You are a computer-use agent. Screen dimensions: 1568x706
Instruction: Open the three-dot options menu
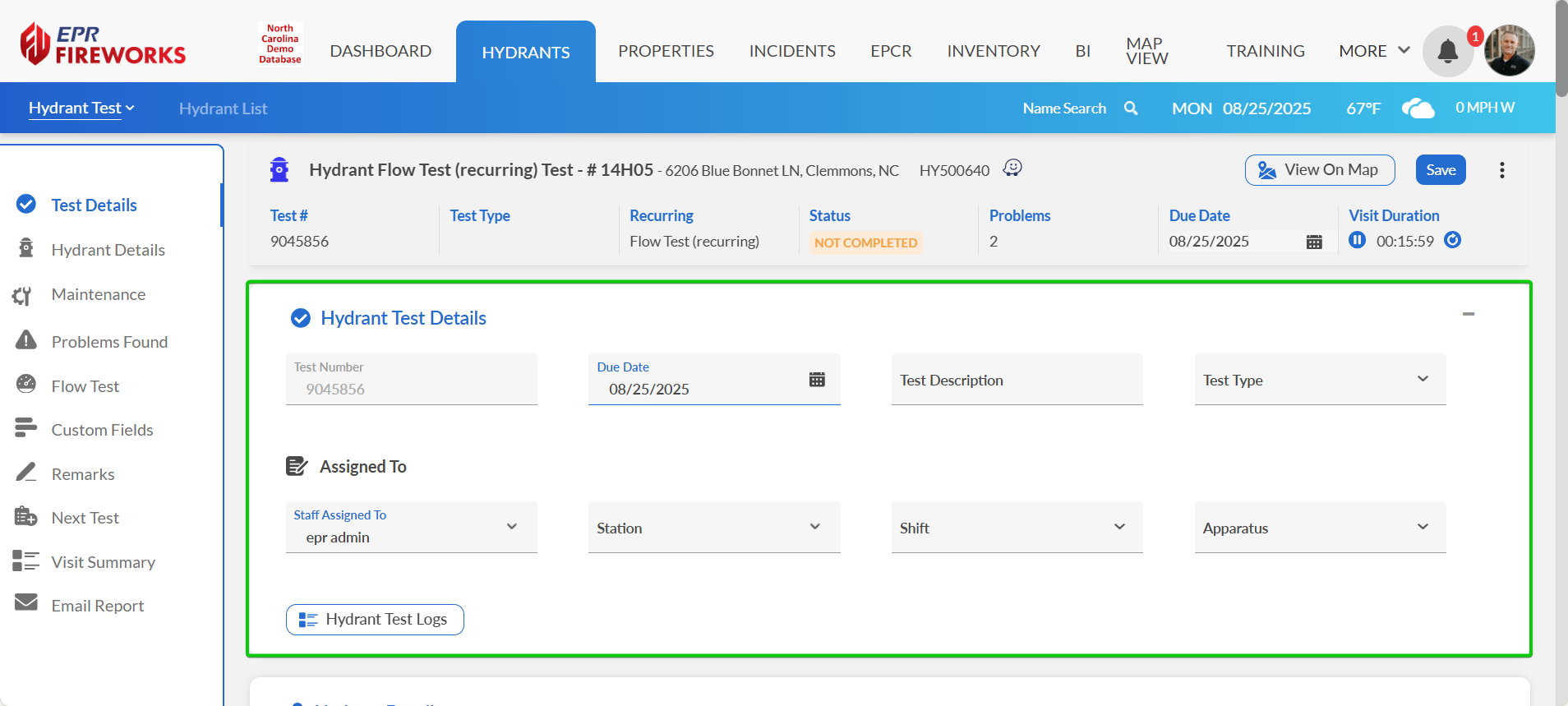tap(1501, 170)
